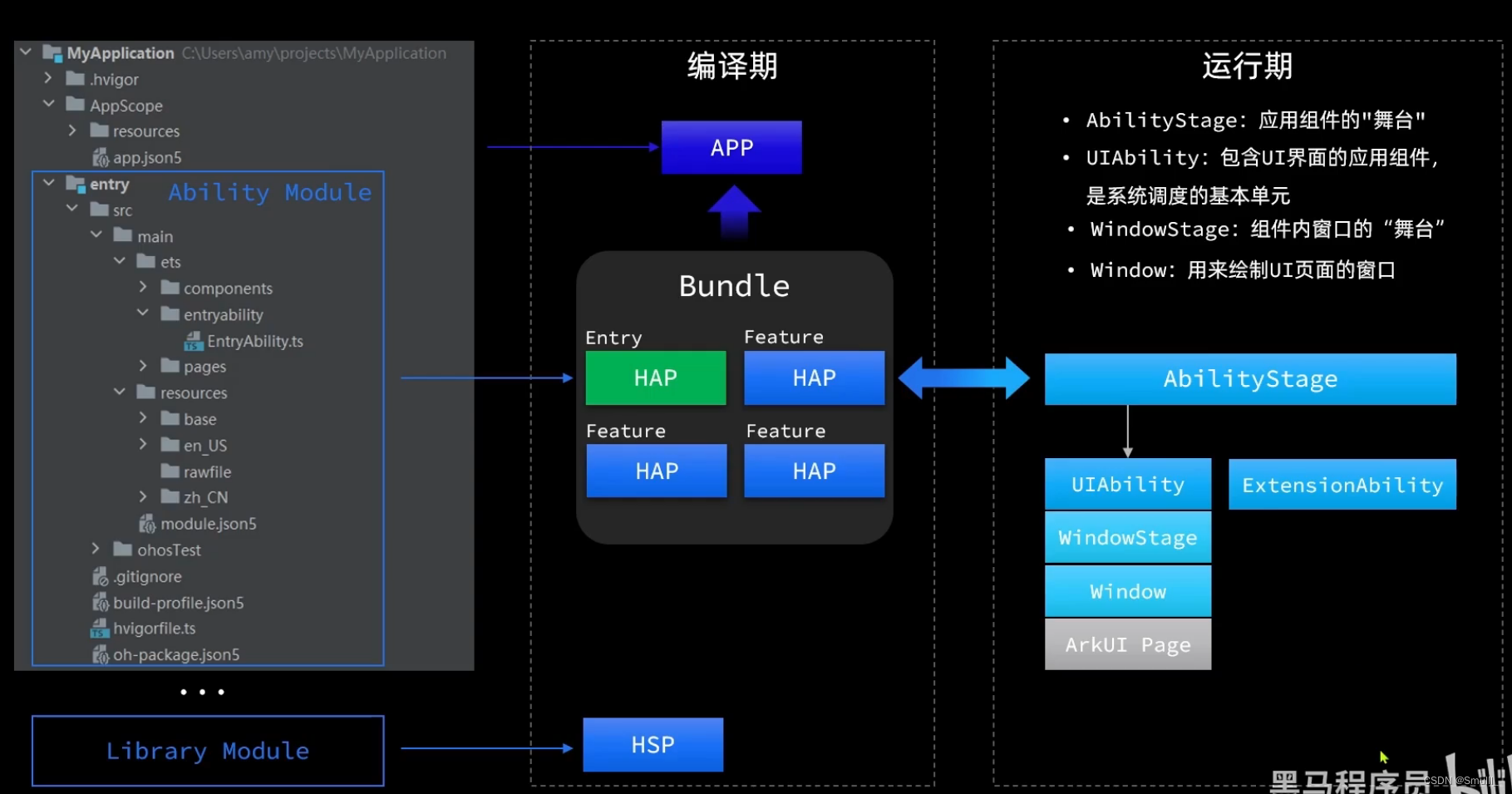The width and height of the screenshot is (1512, 794).
Task: Collapse the main folder chevron
Action: coord(96,235)
